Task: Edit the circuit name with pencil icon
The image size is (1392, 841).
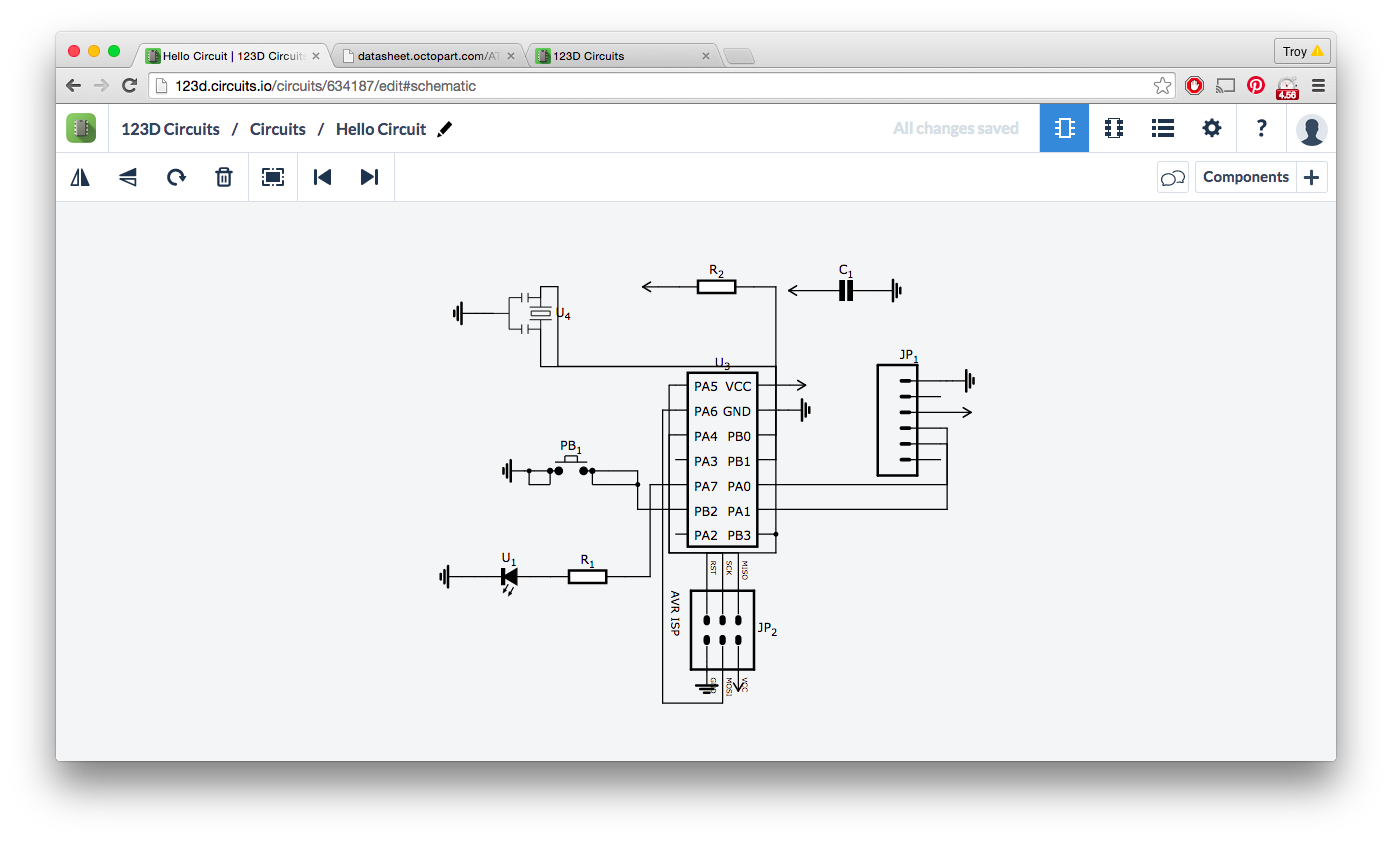Action: point(445,129)
